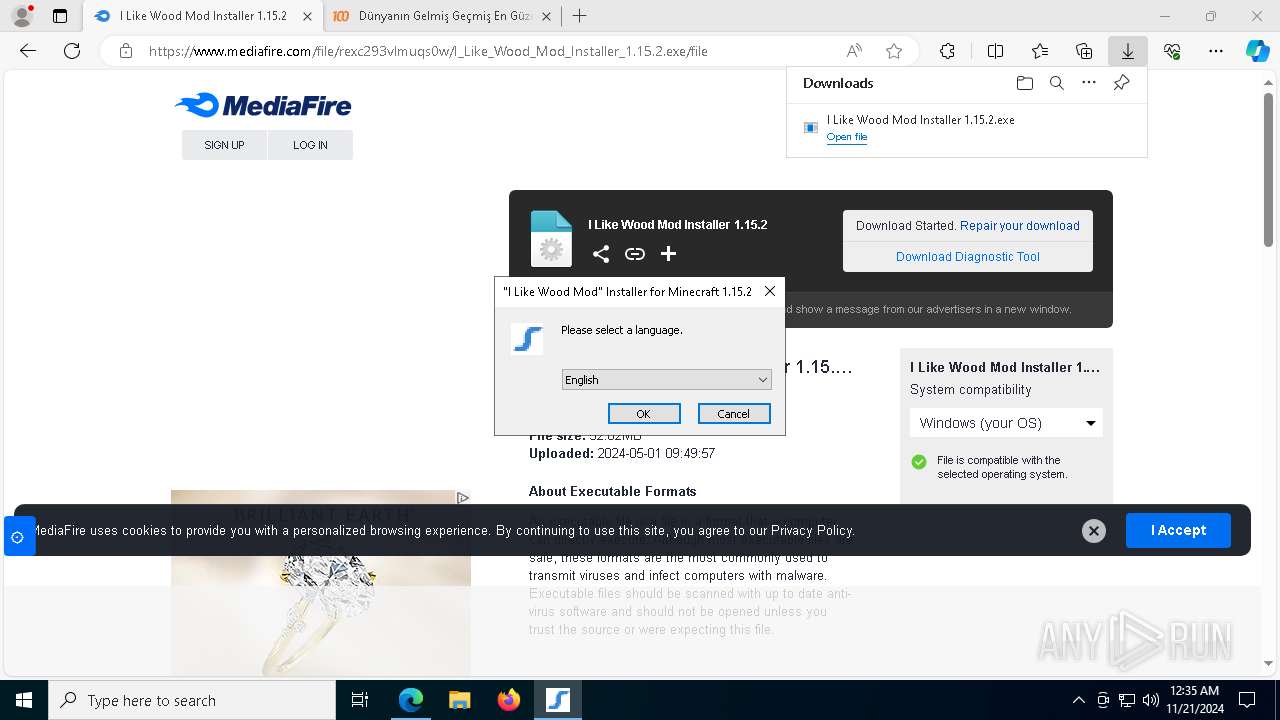Select the installer app on the taskbar

point(558,700)
